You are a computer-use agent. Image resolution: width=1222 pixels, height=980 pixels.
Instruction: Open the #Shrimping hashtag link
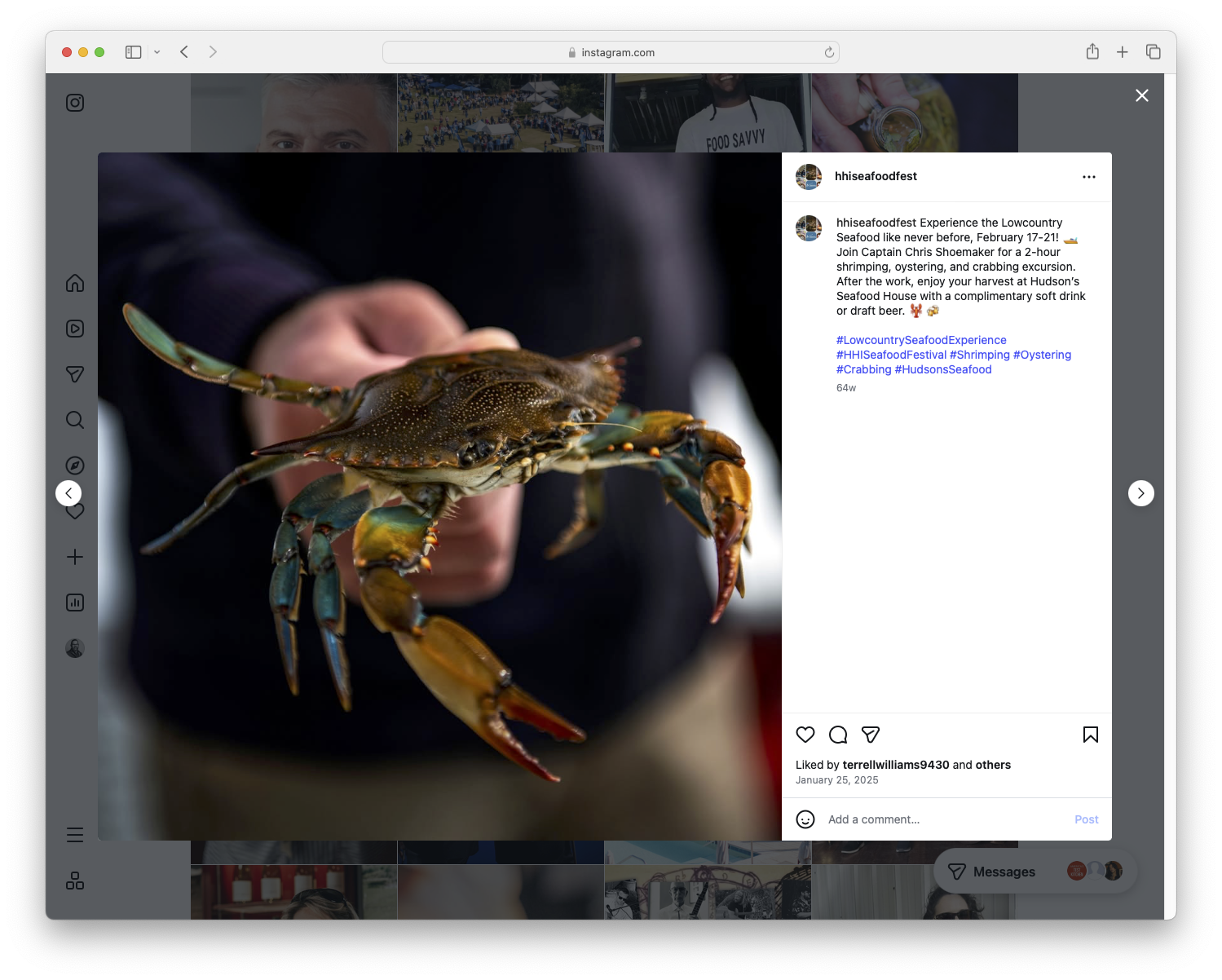click(980, 355)
